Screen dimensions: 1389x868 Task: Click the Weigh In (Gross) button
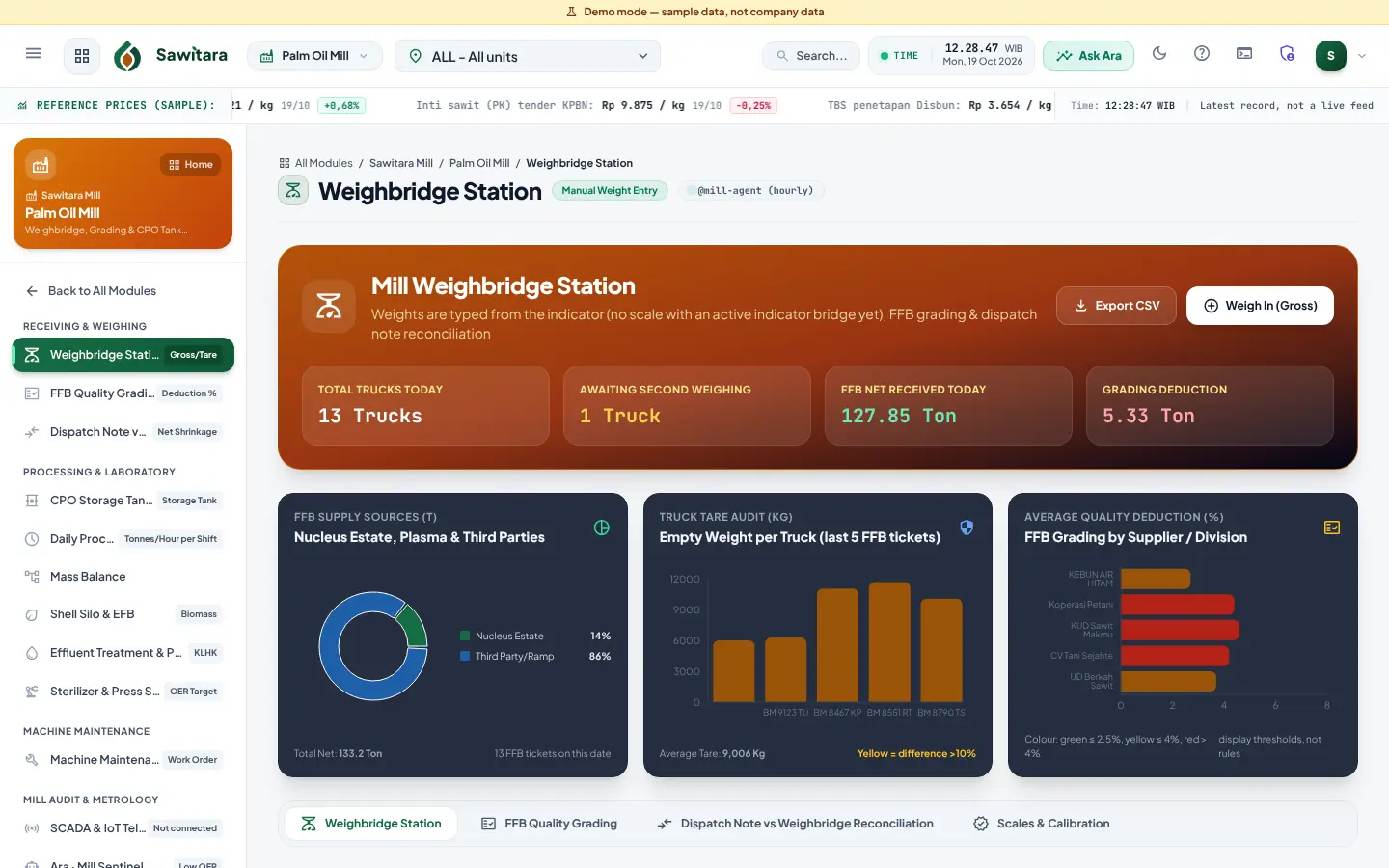pyautogui.click(x=1260, y=306)
